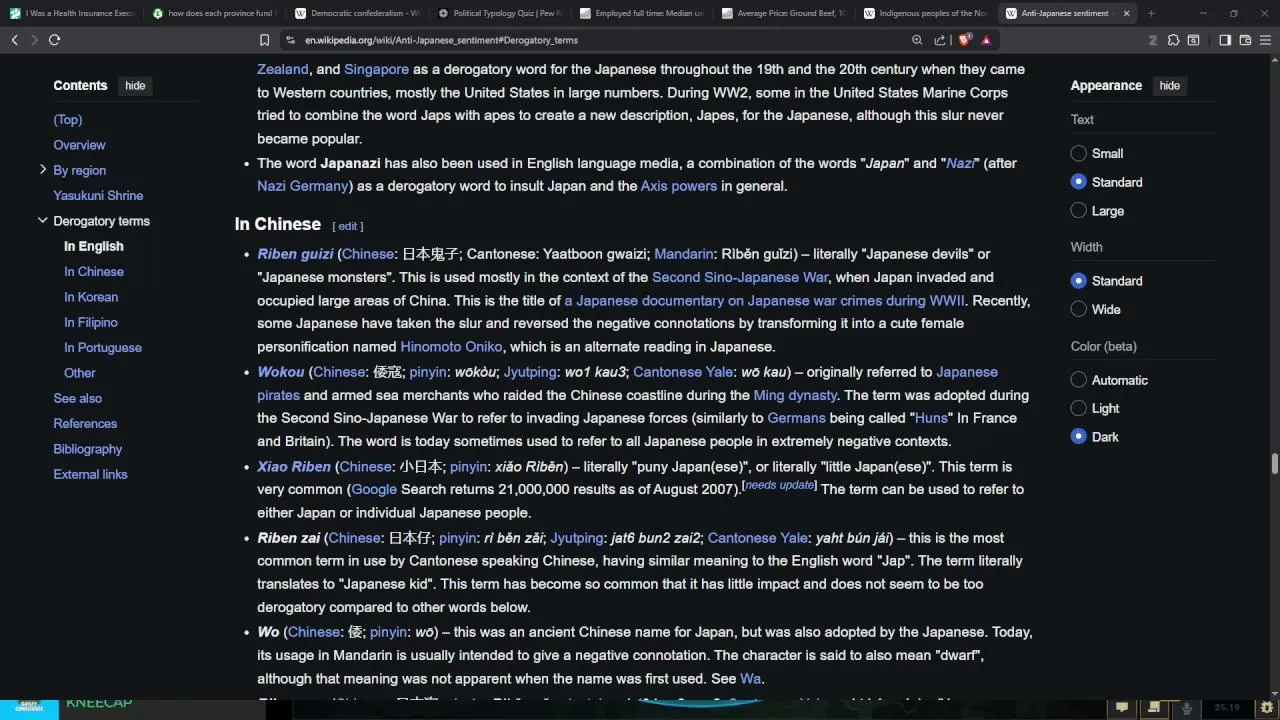The height and width of the screenshot is (720, 1280).
Task: Select Large text size
Action: (x=1078, y=211)
